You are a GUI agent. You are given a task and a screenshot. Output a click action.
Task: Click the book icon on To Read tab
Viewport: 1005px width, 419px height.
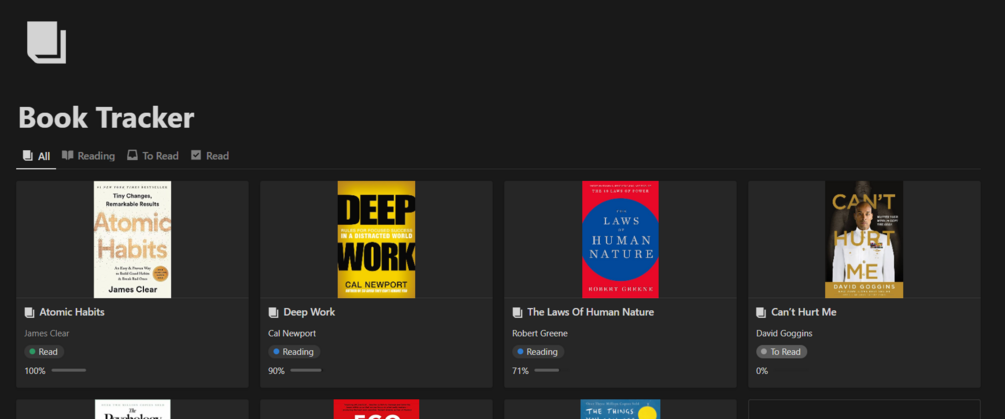click(x=132, y=155)
